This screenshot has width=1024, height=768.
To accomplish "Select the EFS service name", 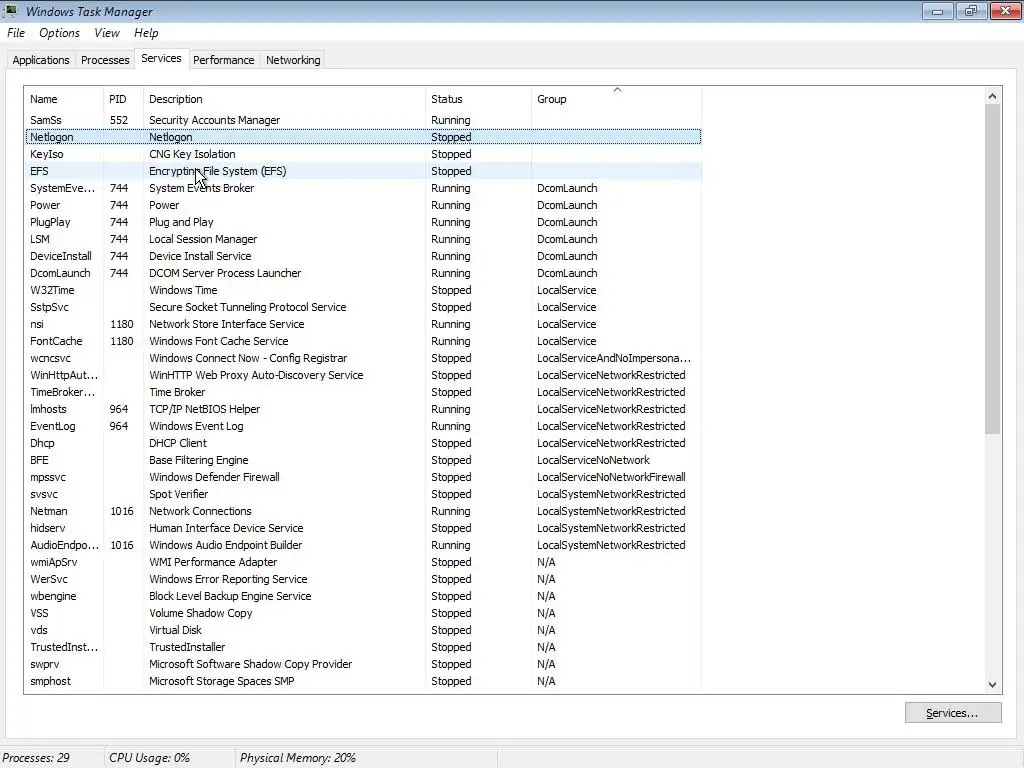I will (x=39, y=171).
